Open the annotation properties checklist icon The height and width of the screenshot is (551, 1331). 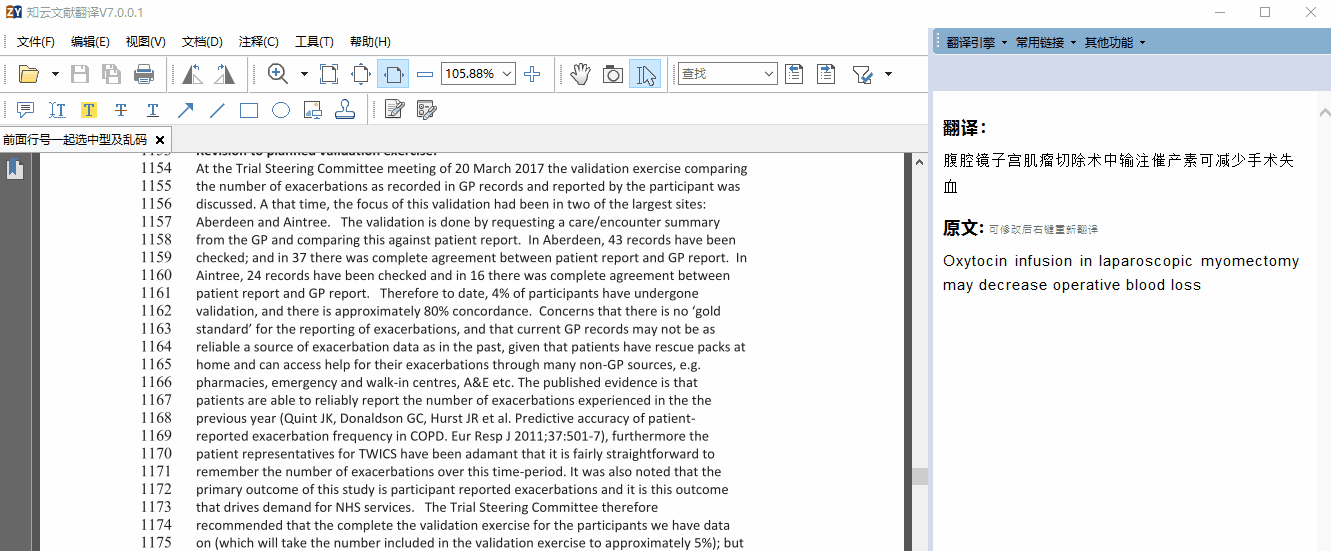(426, 110)
